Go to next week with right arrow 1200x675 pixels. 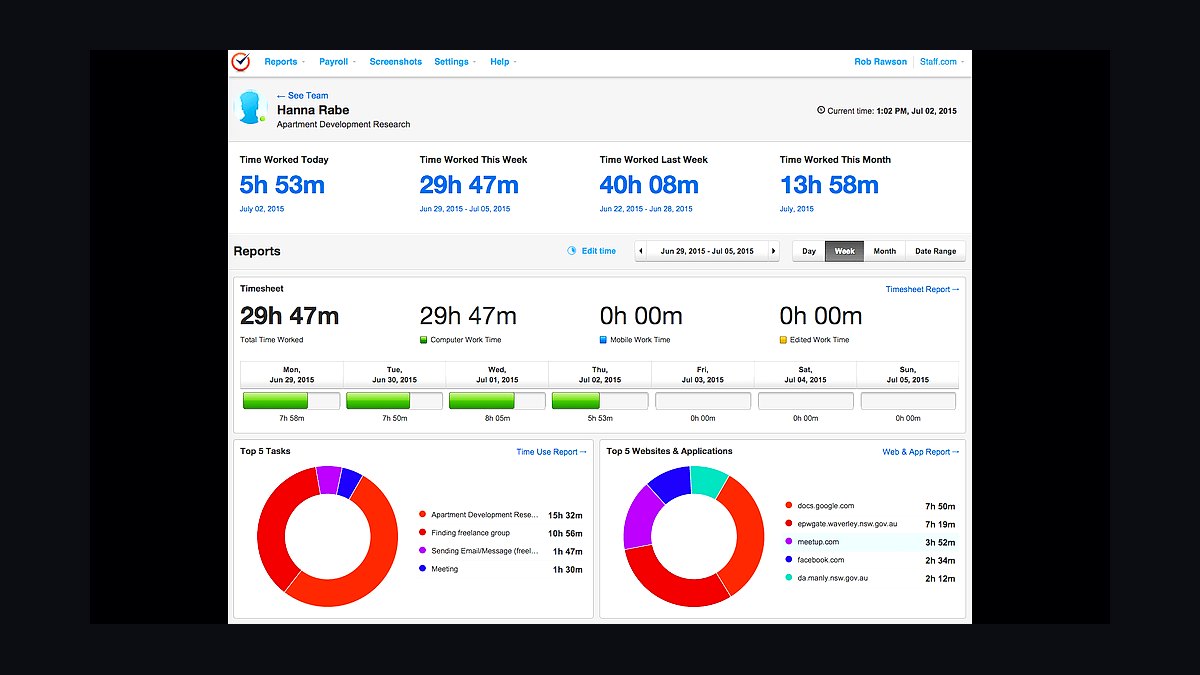773,251
